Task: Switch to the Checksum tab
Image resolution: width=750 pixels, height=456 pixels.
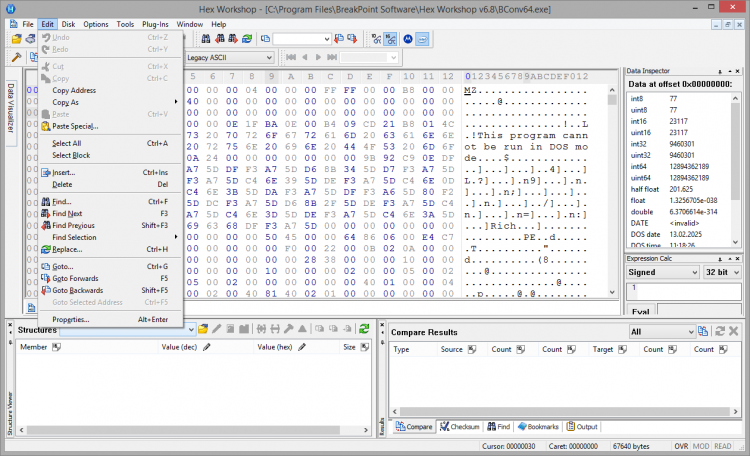Action: coord(460,427)
